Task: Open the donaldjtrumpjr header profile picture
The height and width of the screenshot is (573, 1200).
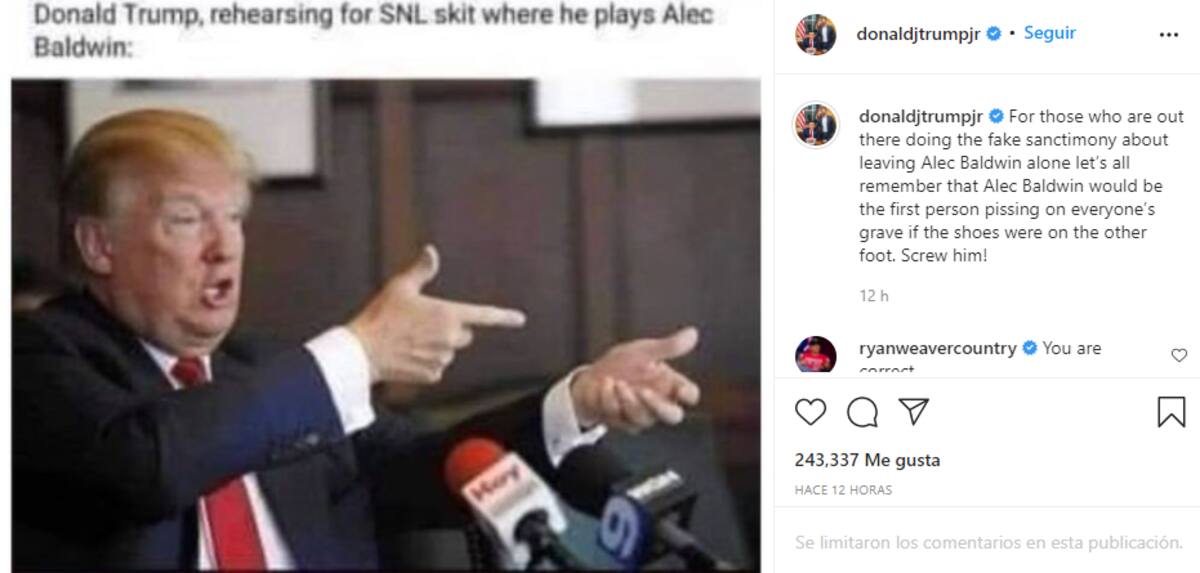Action: (815, 35)
